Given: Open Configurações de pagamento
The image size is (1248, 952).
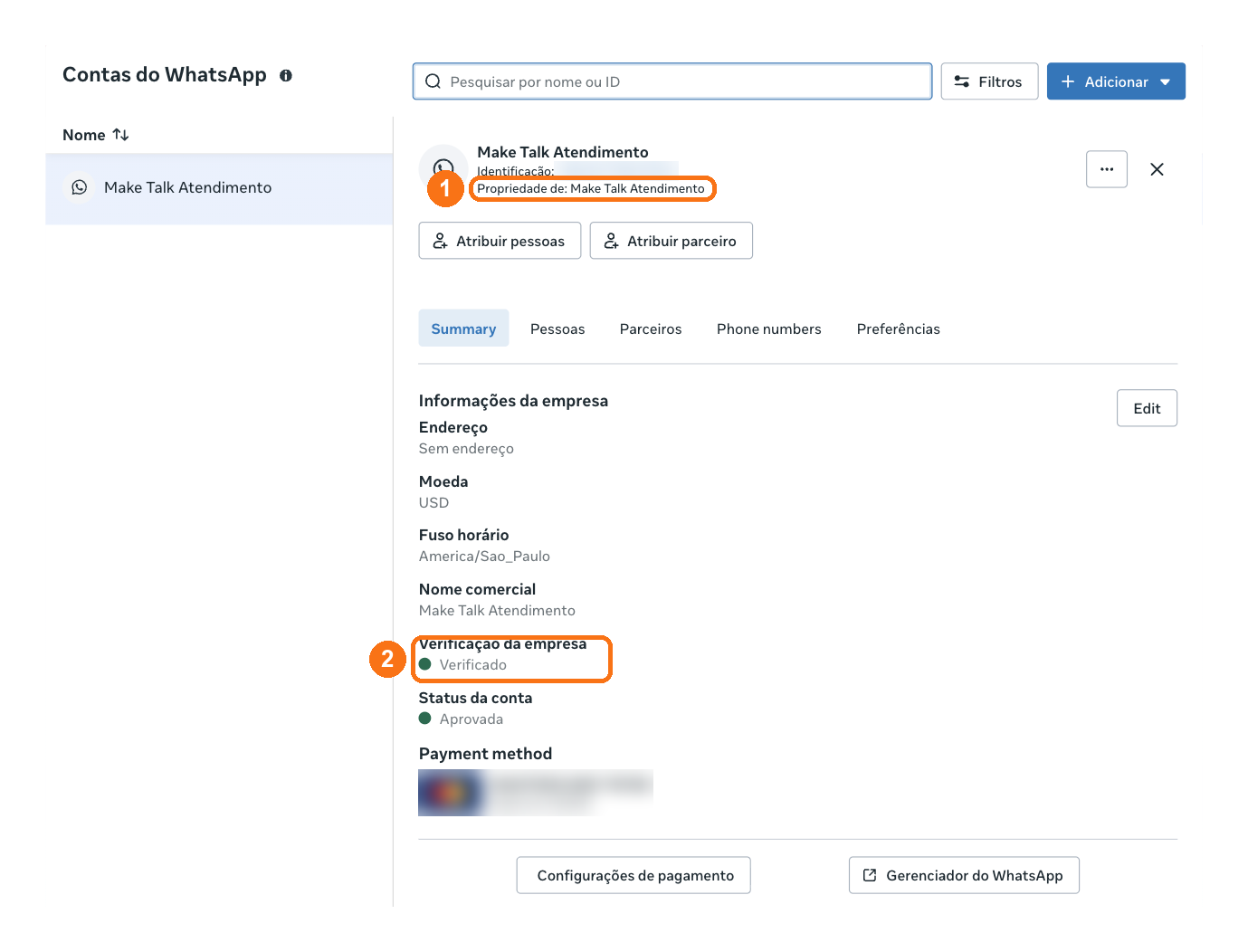Looking at the screenshot, I should point(634,875).
